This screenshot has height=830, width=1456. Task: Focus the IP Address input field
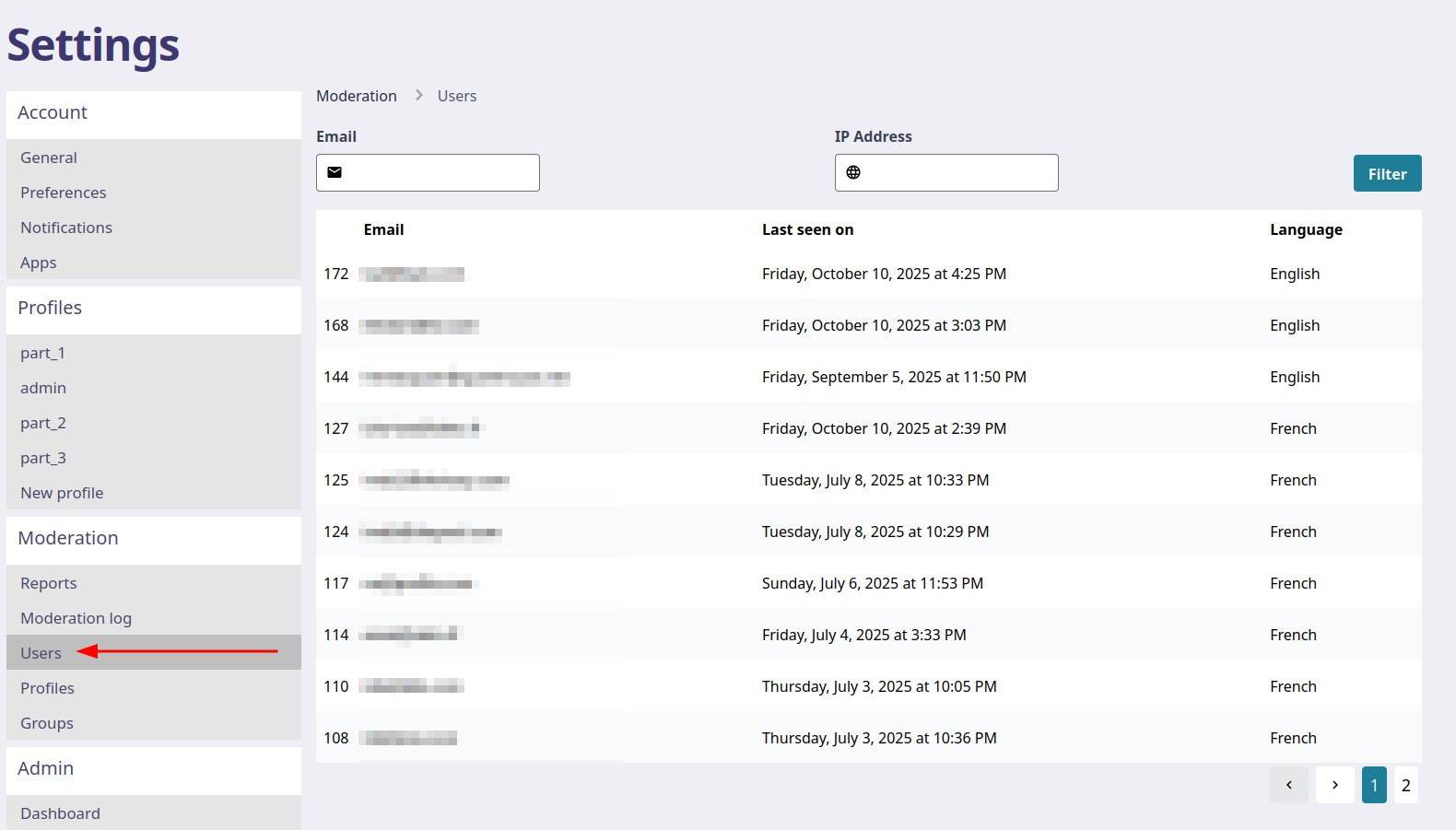click(958, 172)
